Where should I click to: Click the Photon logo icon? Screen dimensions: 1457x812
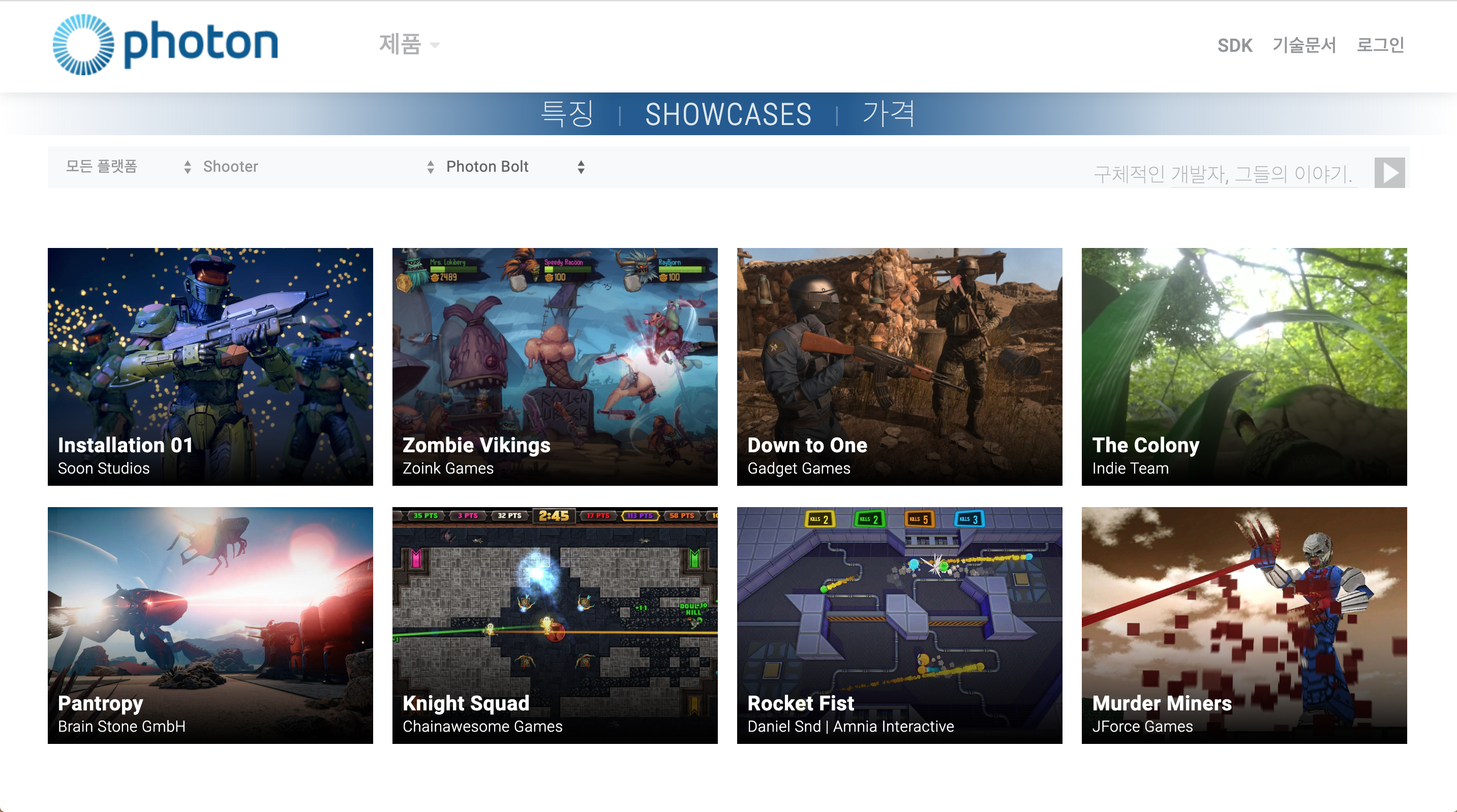(83, 45)
